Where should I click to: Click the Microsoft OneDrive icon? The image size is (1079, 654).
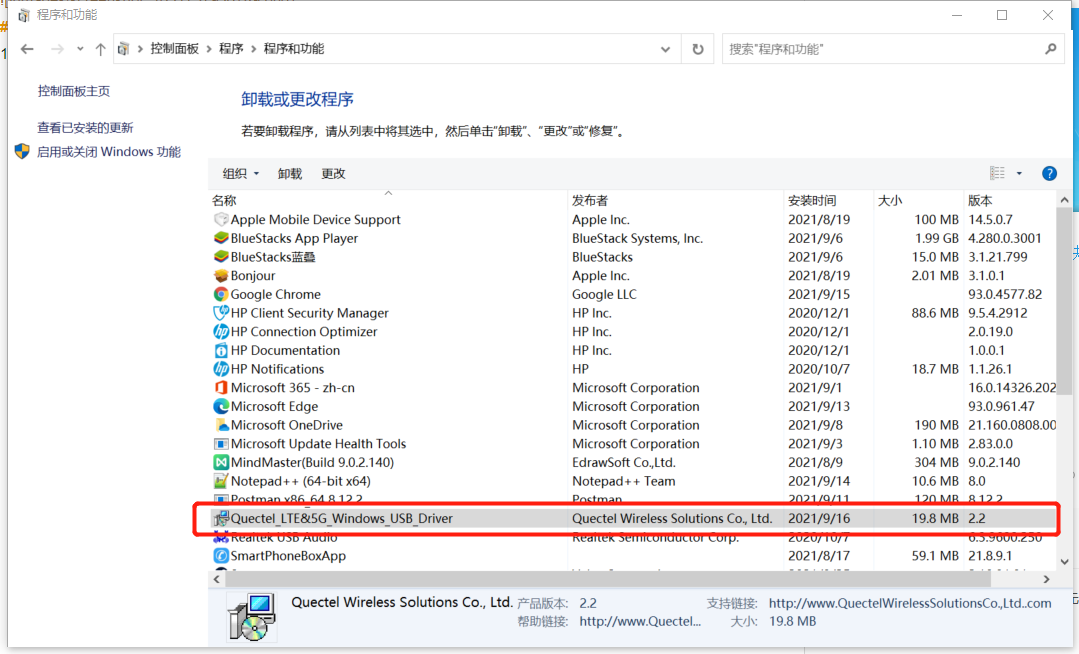[221, 425]
